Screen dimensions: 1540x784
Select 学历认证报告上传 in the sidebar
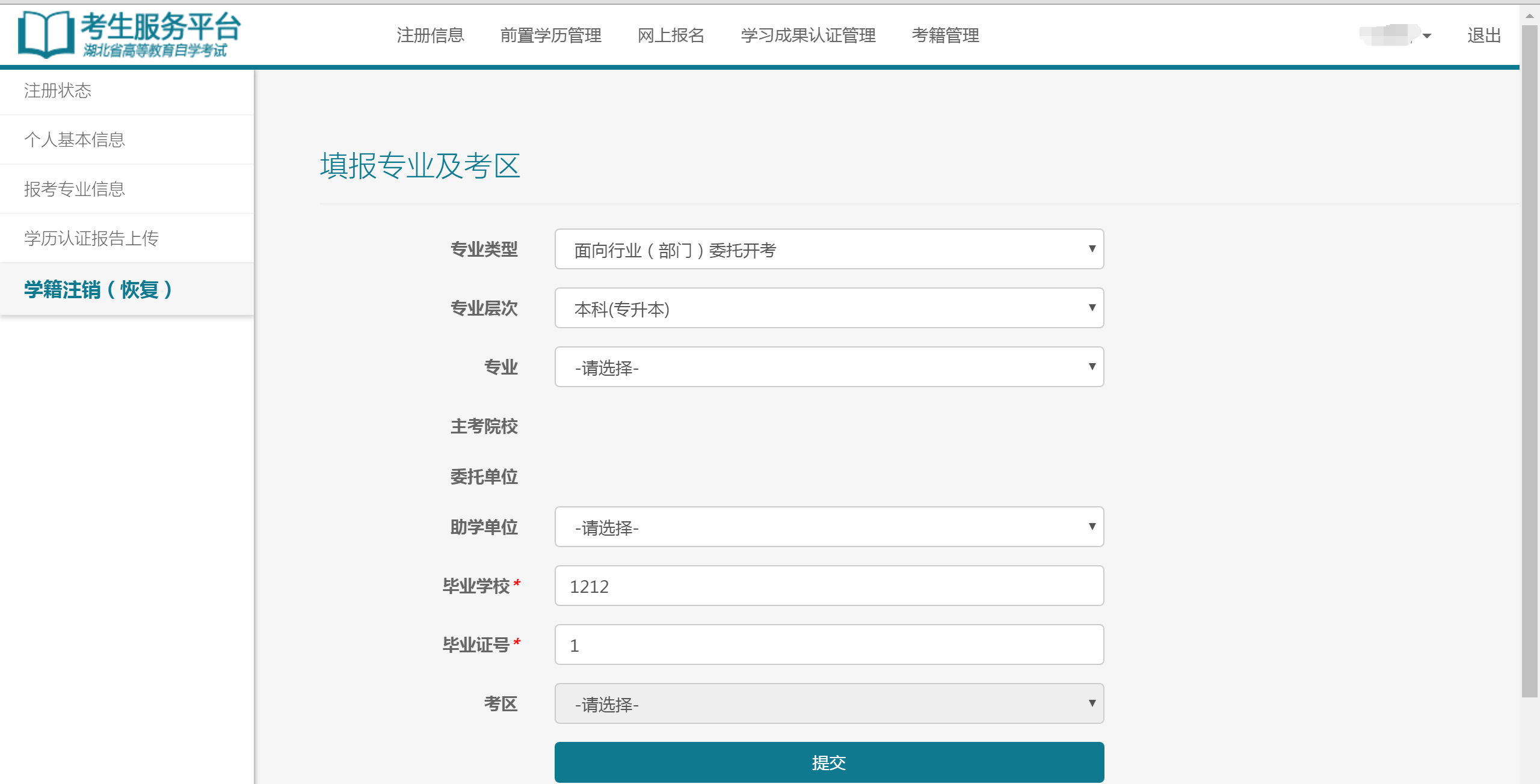click(127, 238)
